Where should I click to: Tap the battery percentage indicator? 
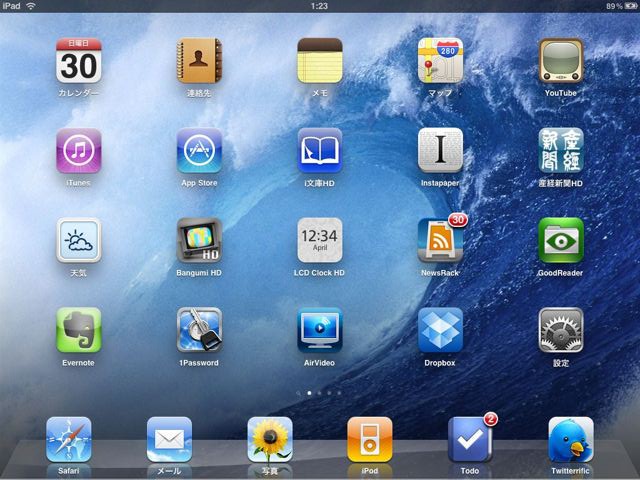click(x=614, y=6)
